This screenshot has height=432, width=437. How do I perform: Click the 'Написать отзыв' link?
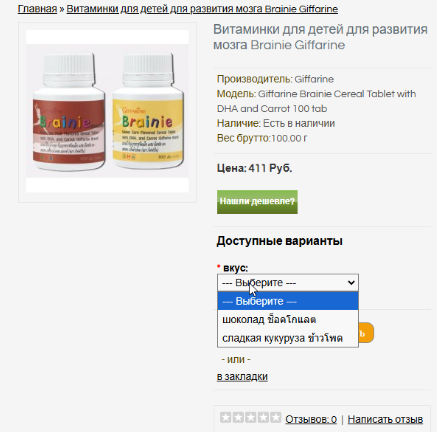pos(385,419)
